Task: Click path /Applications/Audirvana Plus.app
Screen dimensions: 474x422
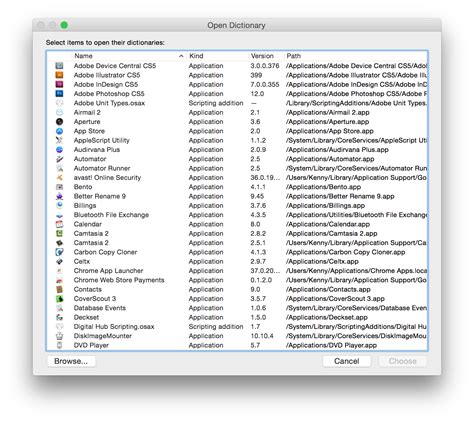Action: tap(337, 150)
